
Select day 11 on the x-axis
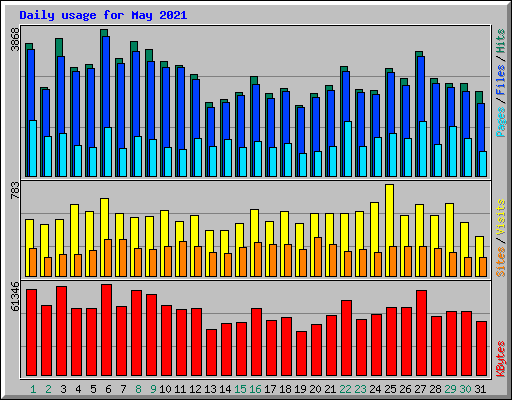(x=180, y=389)
